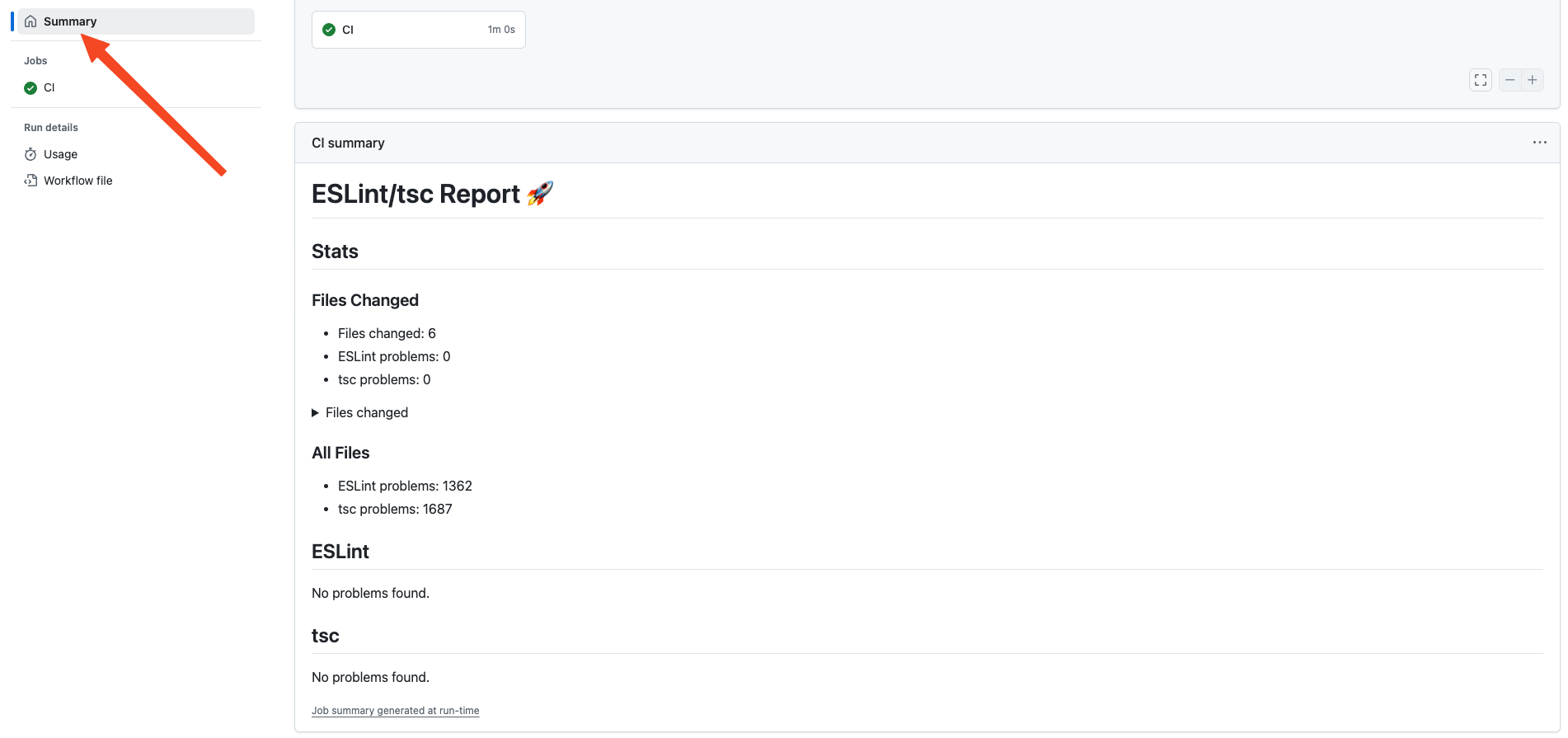1568x738 pixels.
Task: Open the CI job label in the sidebar
Action: pyautogui.click(x=49, y=87)
